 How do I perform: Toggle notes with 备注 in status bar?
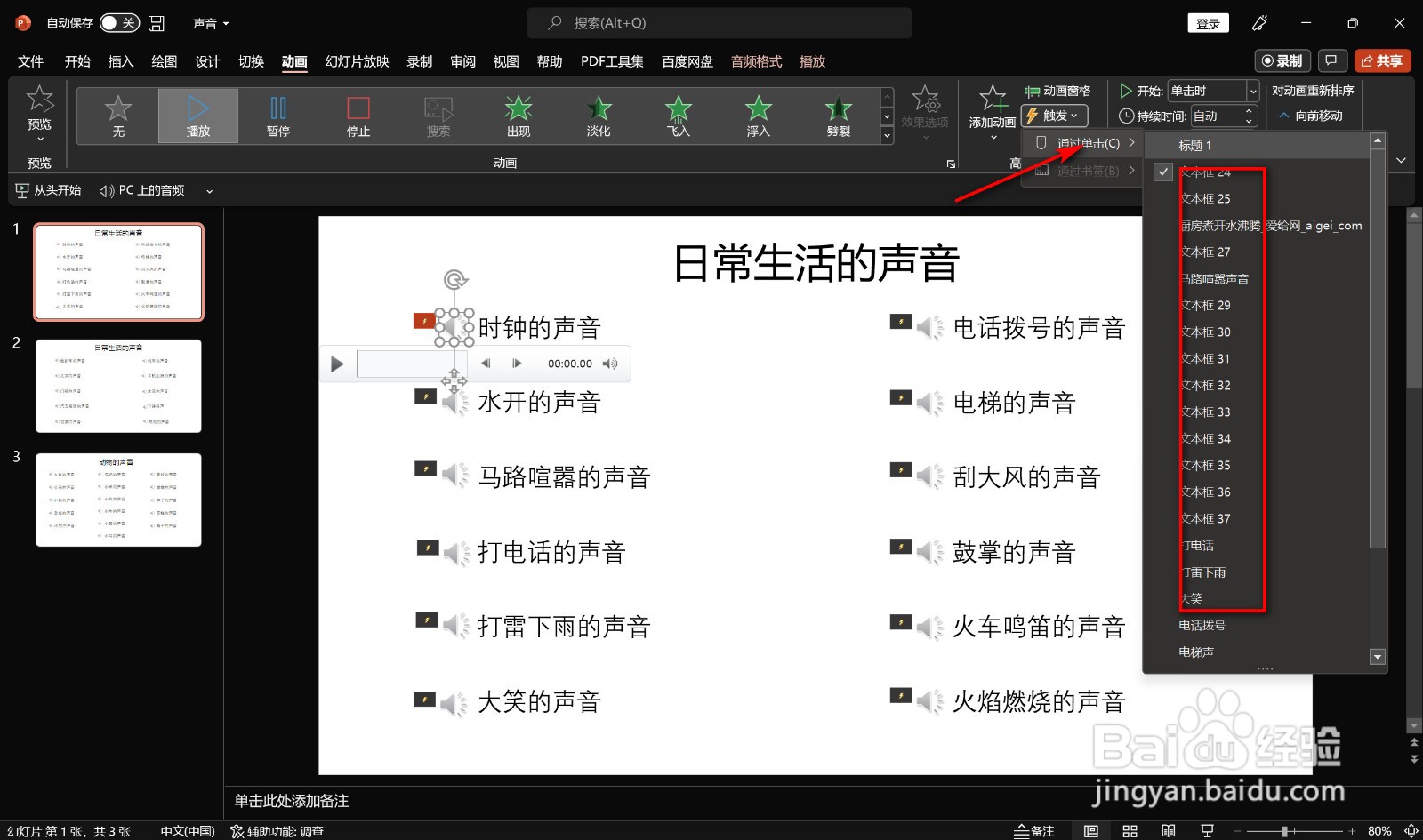(x=1034, y=830)
